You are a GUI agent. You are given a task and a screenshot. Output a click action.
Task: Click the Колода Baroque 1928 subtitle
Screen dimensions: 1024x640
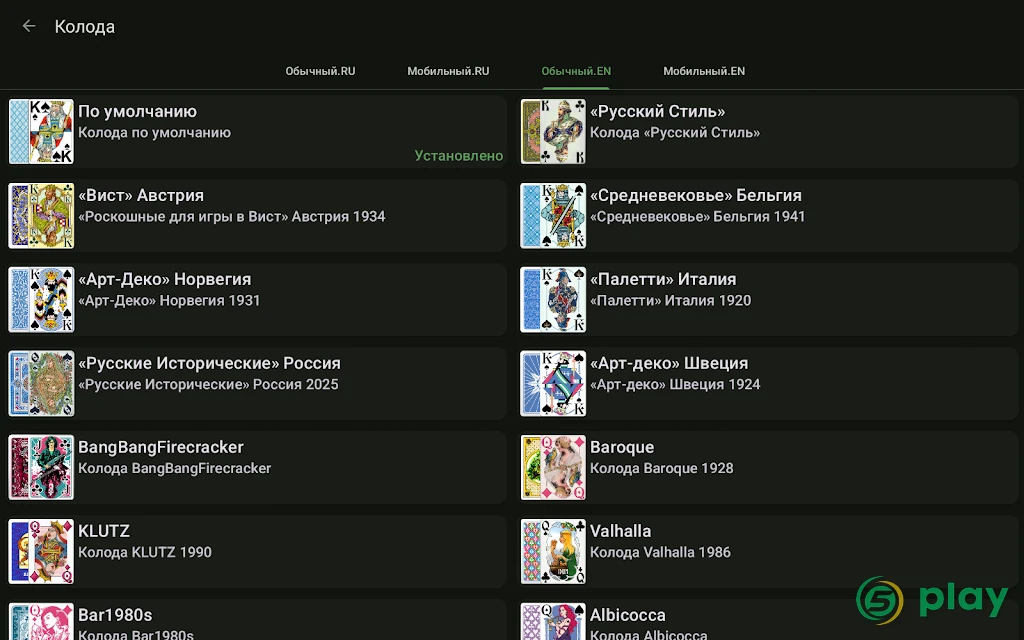coord(662,468)
